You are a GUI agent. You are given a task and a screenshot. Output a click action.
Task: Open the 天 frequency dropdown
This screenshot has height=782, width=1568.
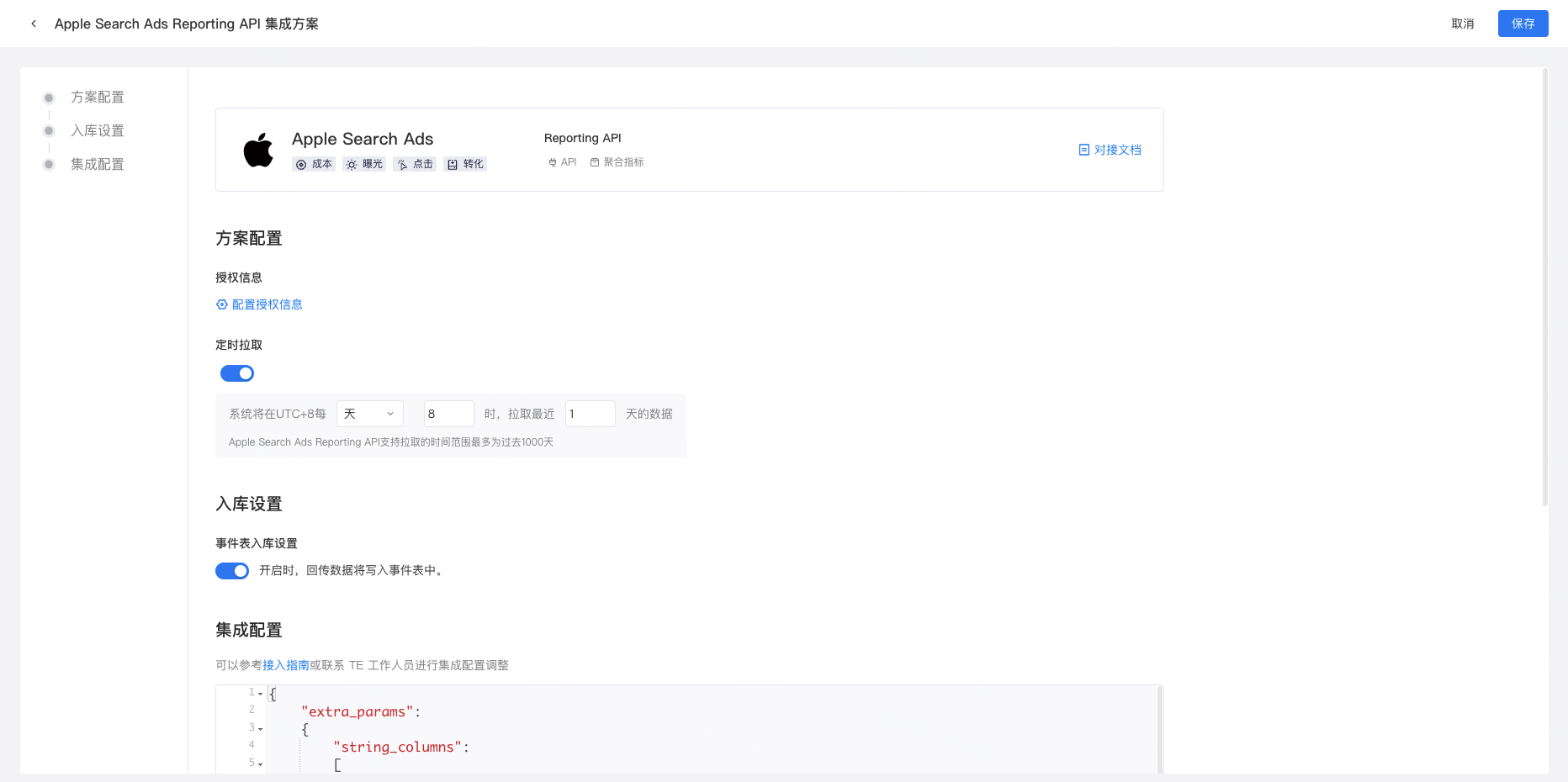point(370,414)
